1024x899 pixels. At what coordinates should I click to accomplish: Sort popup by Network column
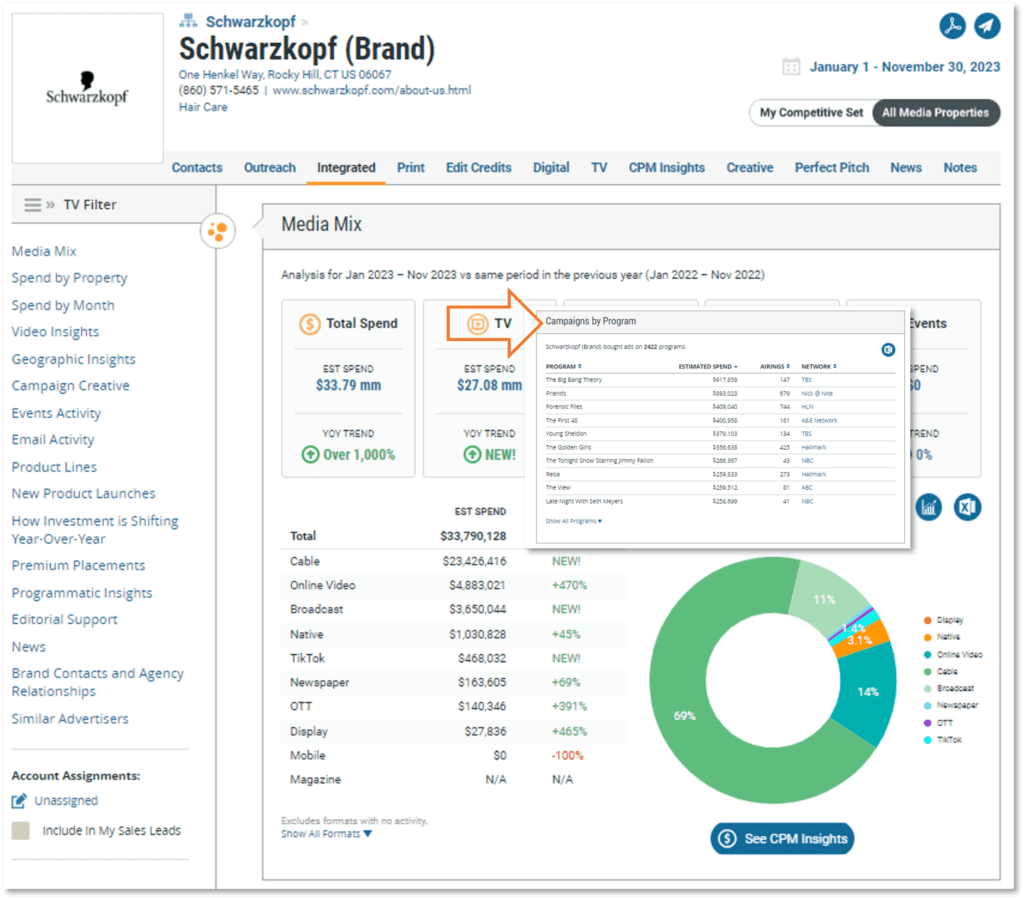pos(819,366)
